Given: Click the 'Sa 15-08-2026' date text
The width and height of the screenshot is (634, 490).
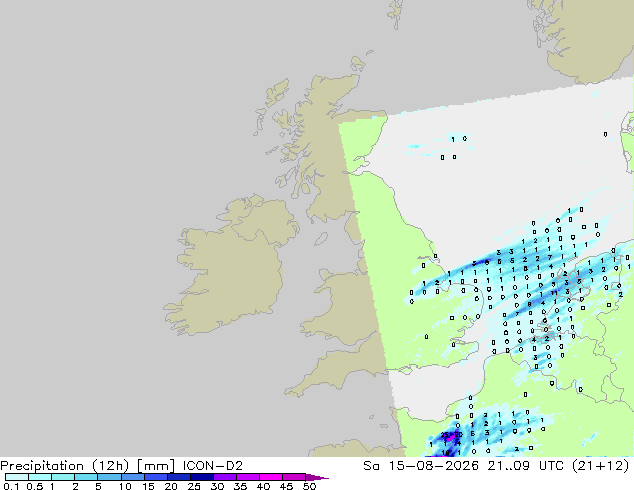Looking at the screenshot, I should (x=421, y=466).
